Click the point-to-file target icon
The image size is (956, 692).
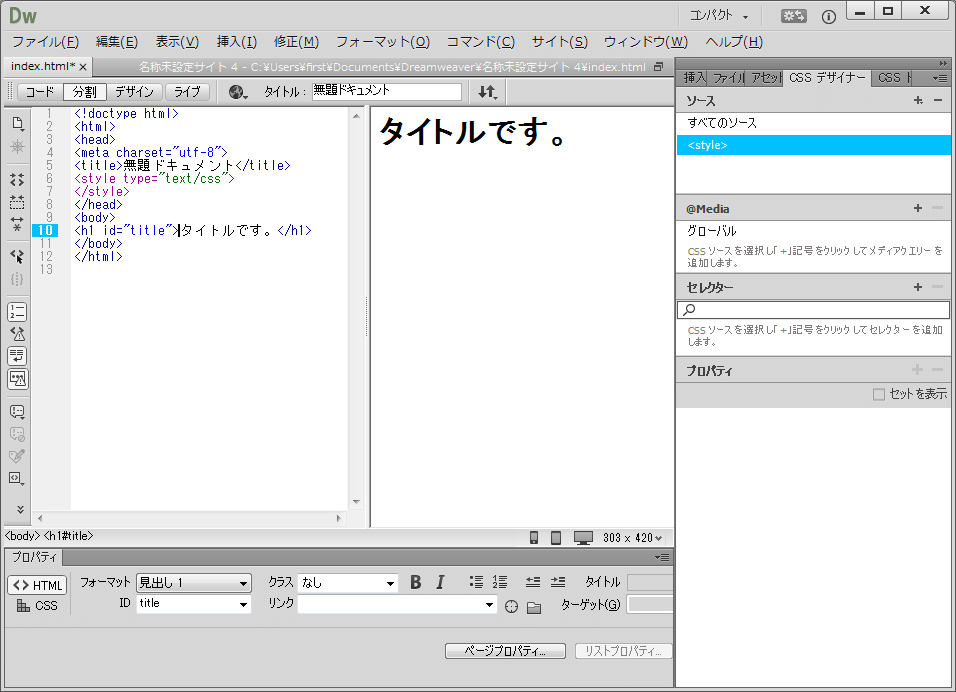511,606
